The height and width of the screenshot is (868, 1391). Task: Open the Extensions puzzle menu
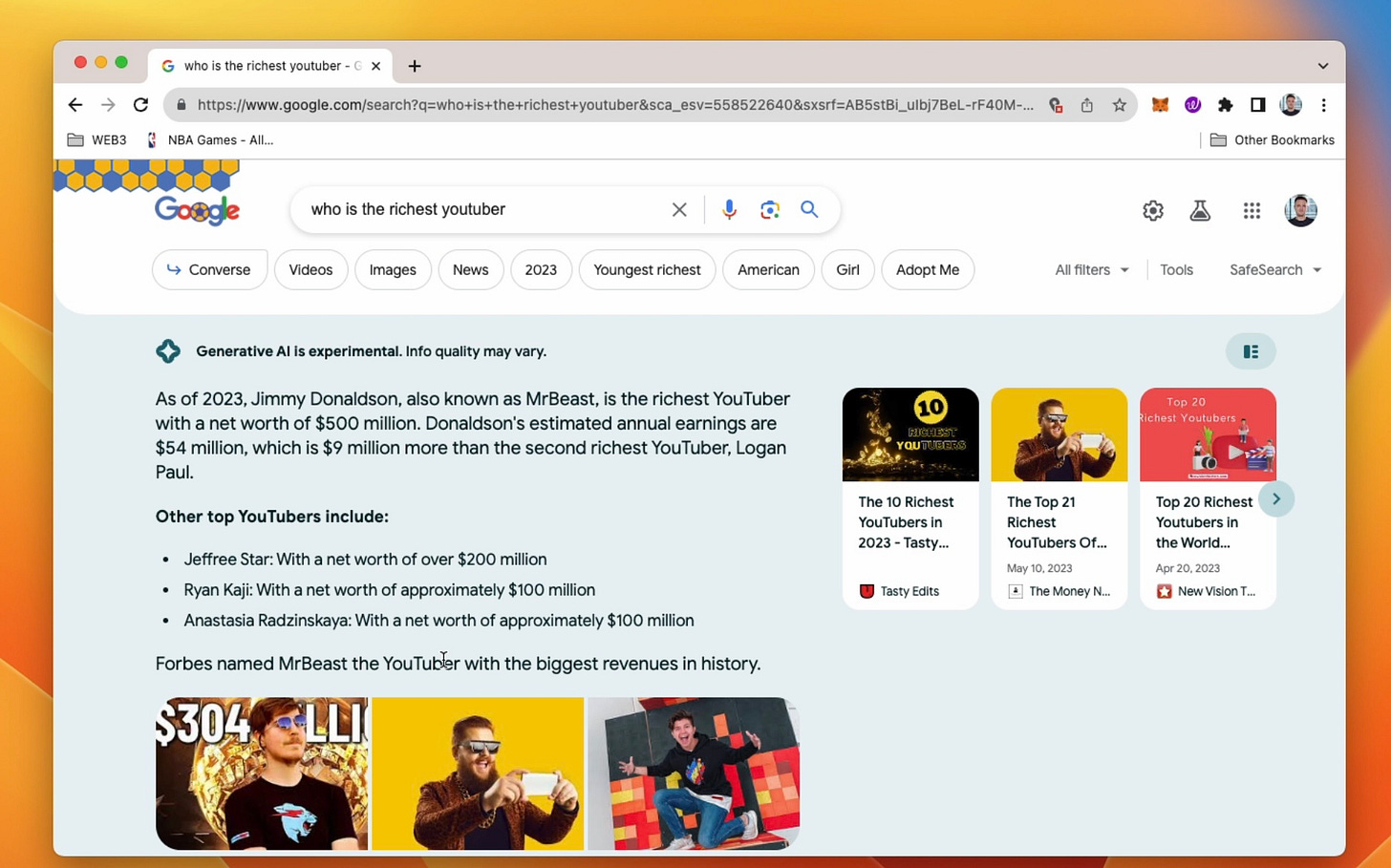1225,105
